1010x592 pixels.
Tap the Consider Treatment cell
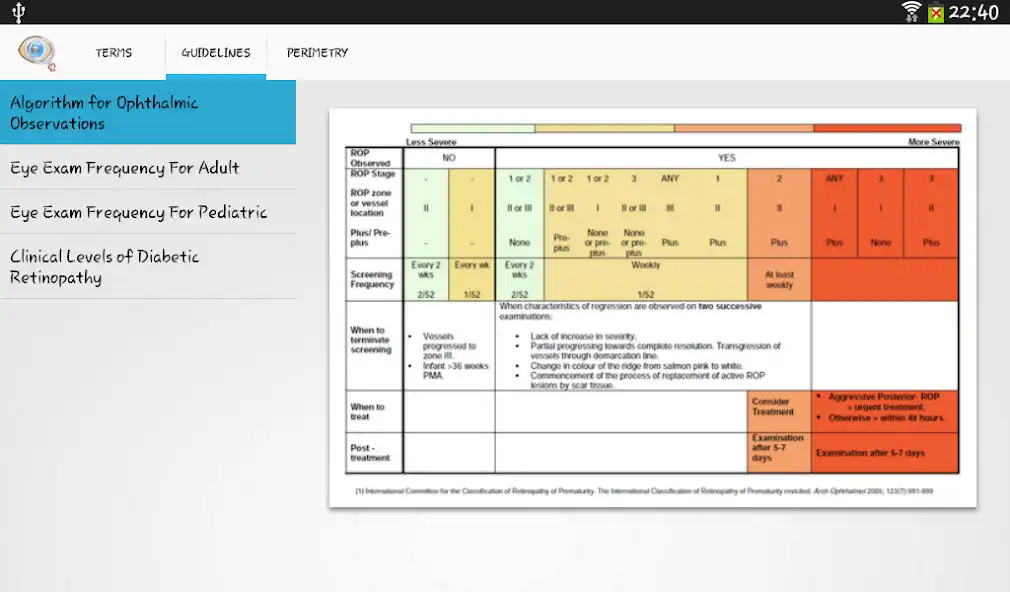coord(779,411)
